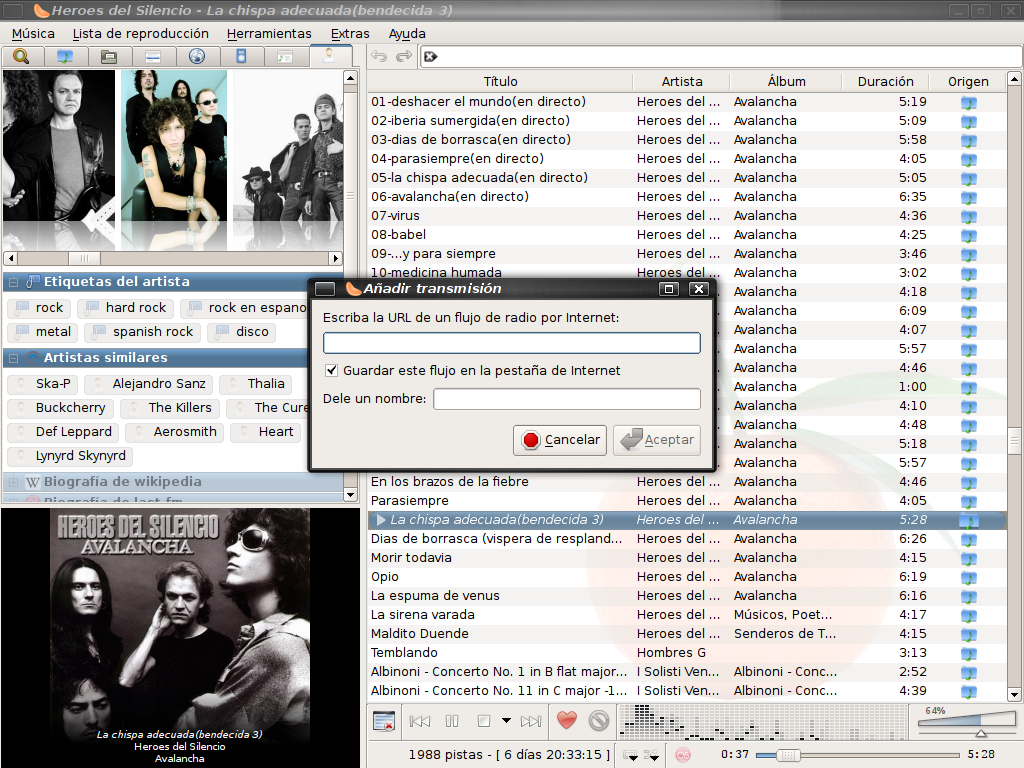Click the undo arrow above the playlist
Viewport: 1024px width, 768px height.
(x=379, y=56)
